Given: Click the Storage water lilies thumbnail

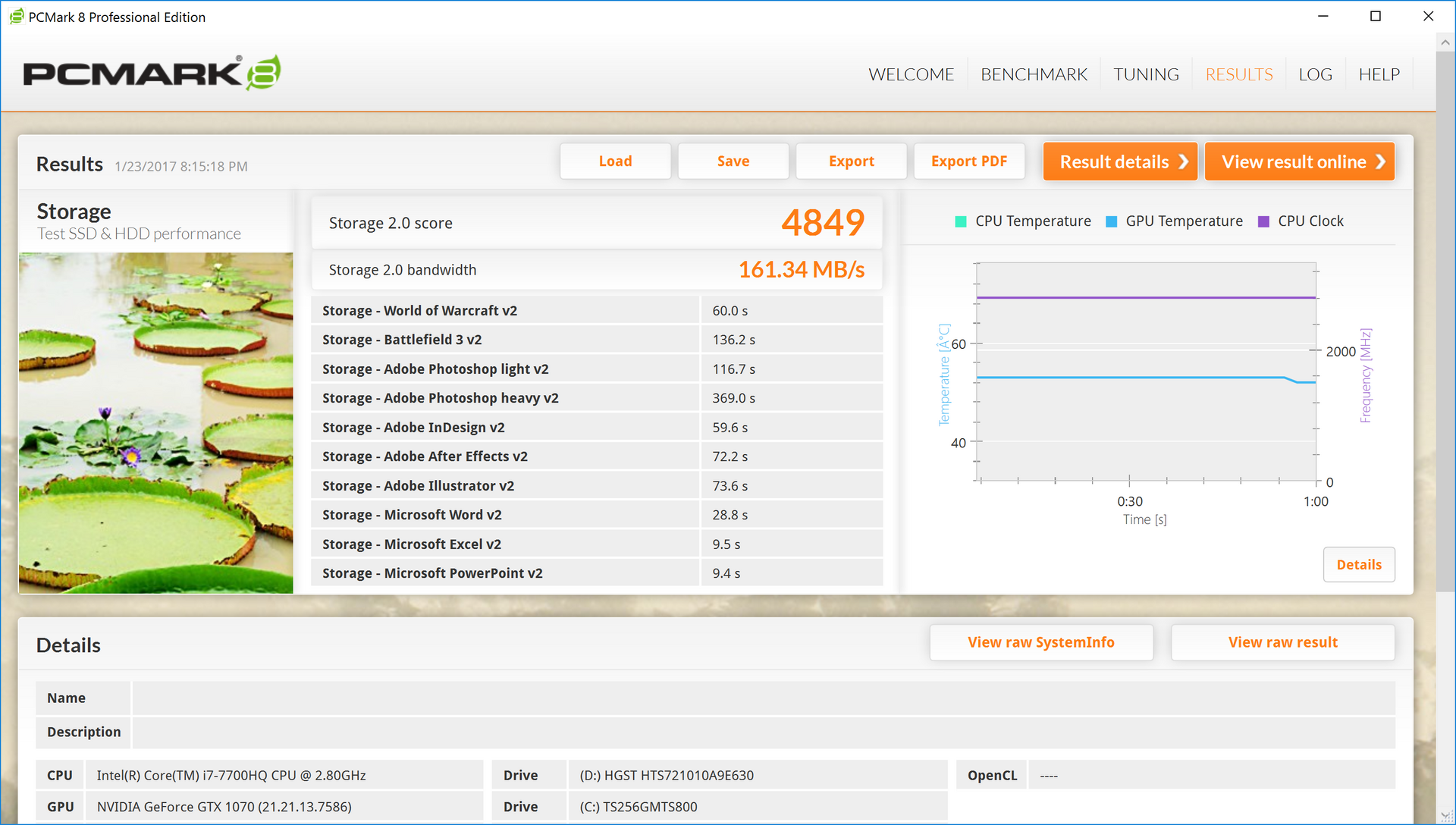Looking at the screenshot, I should point(155,422).
